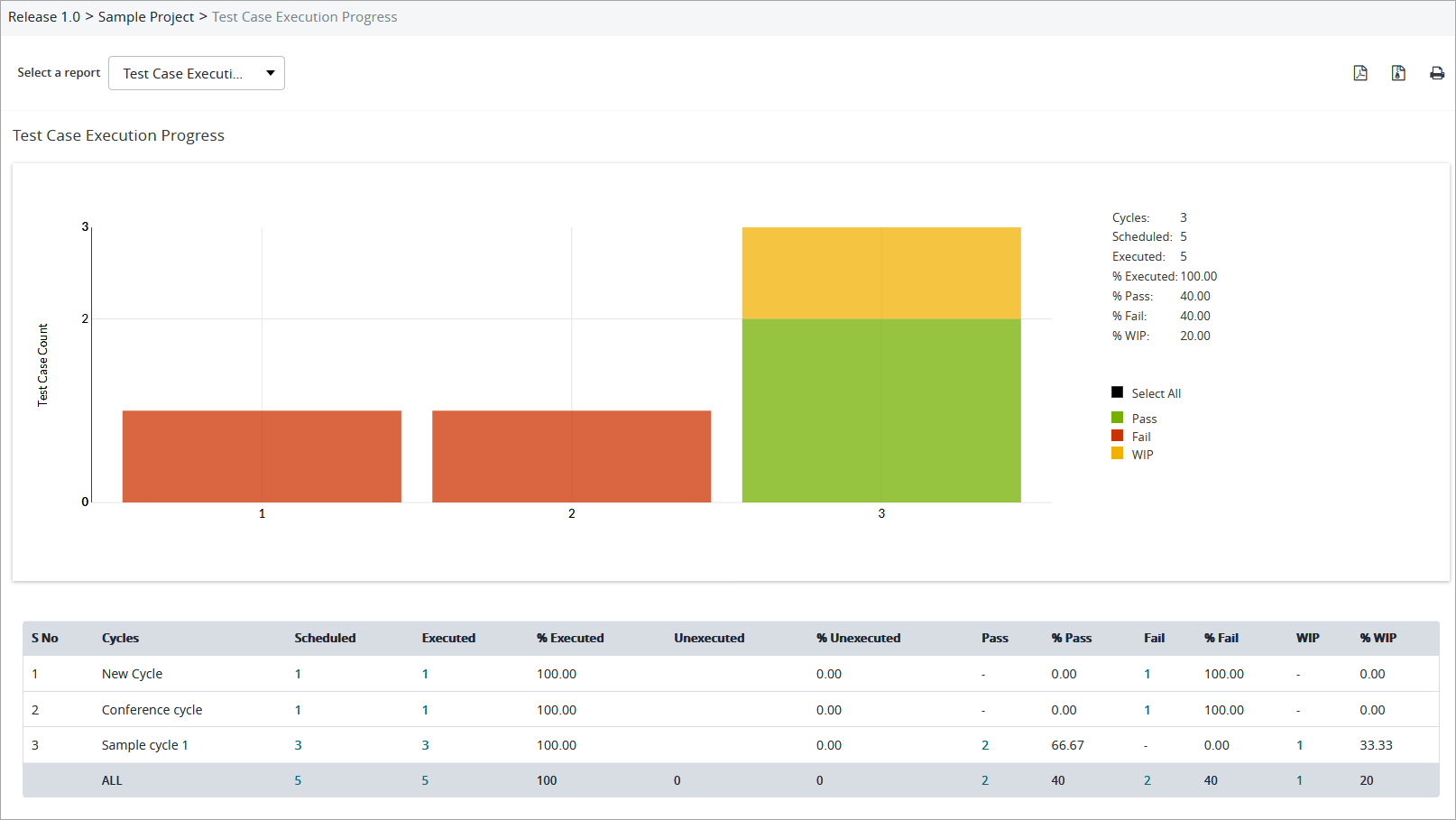
Task: Open the Select a report dropdown
Action: click(x=197, y=73)
